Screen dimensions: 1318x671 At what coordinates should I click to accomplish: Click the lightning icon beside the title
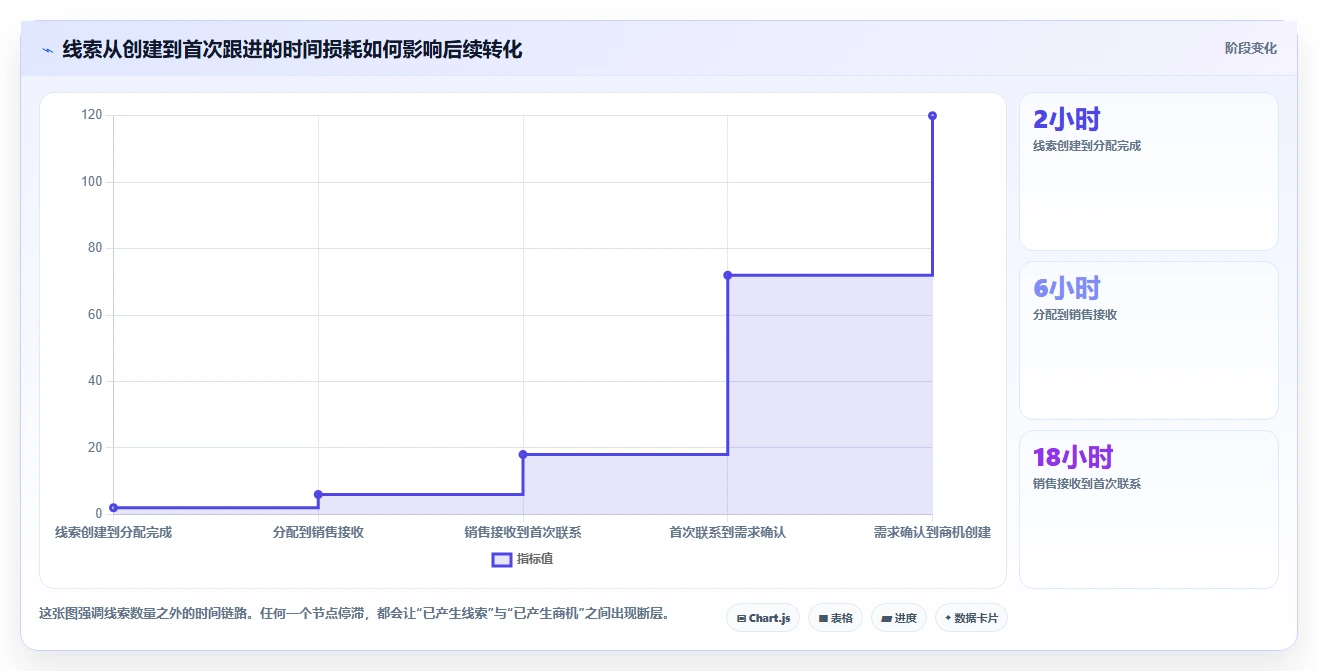pos(47,49)
